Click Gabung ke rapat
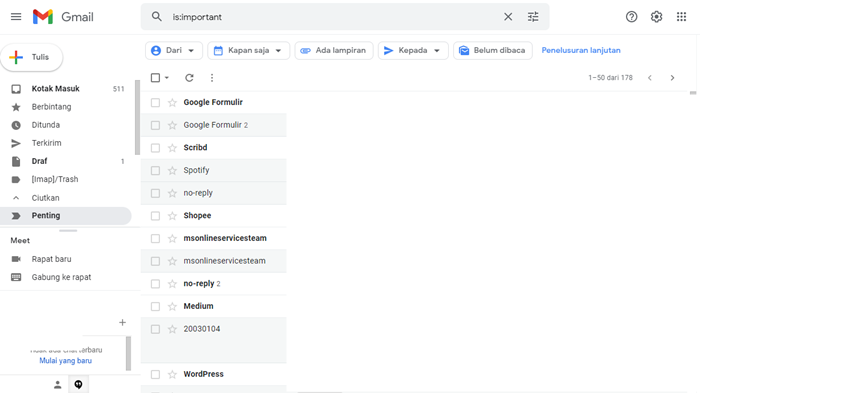 tap(61, 277)
